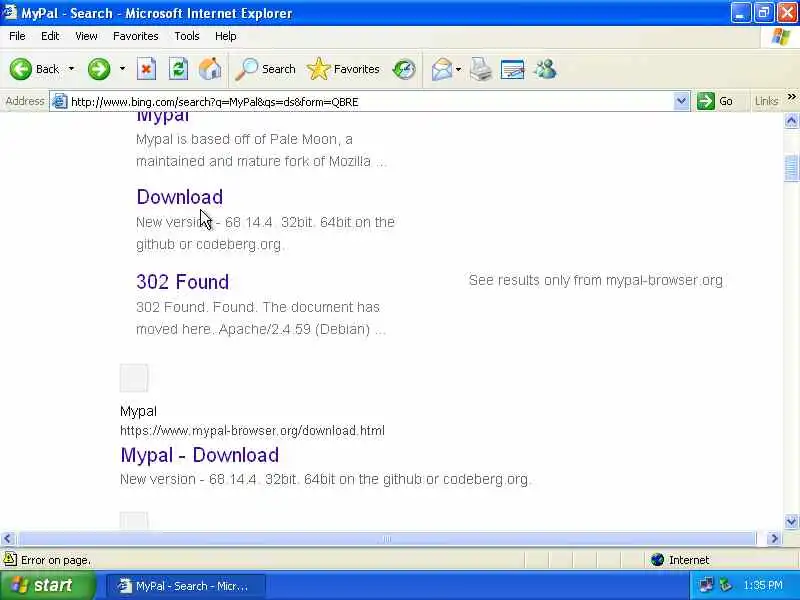Go to the Home page icon
Screen dimensions: 800x600
point(210,69)
